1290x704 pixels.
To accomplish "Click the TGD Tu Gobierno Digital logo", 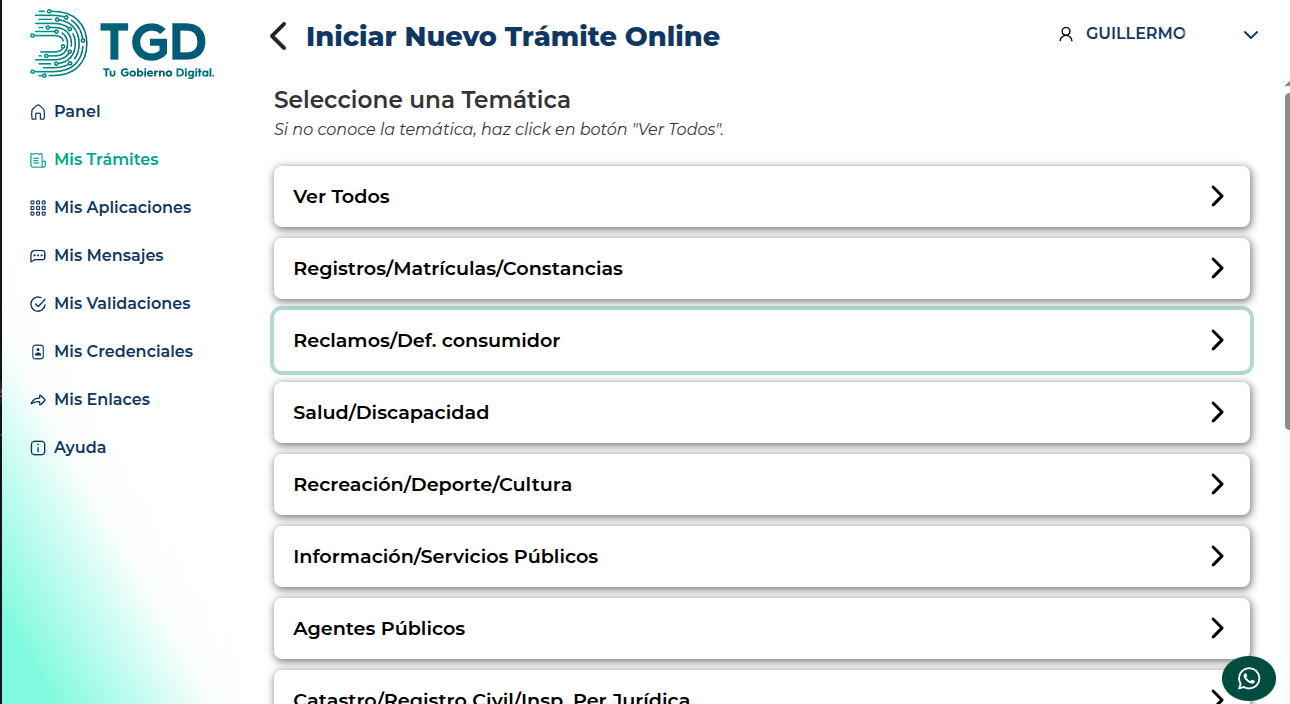I will click(x=122, y=45).
